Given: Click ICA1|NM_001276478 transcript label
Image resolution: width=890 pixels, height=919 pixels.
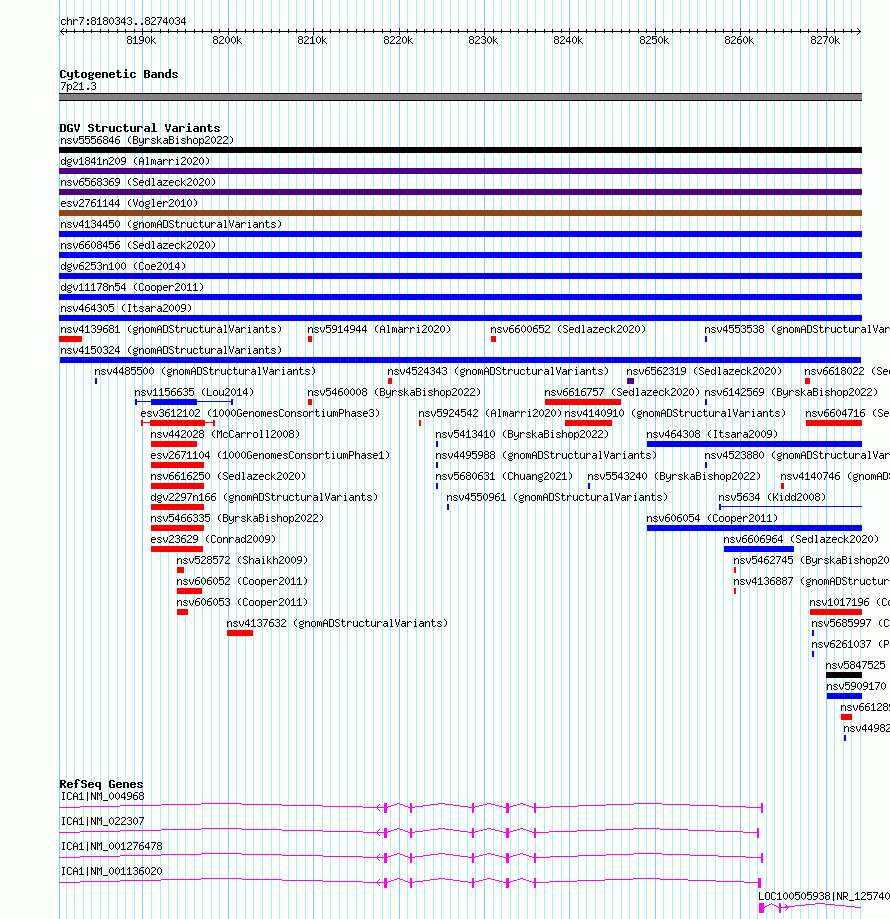Looking at the screenshot, I should coord(111,847).
